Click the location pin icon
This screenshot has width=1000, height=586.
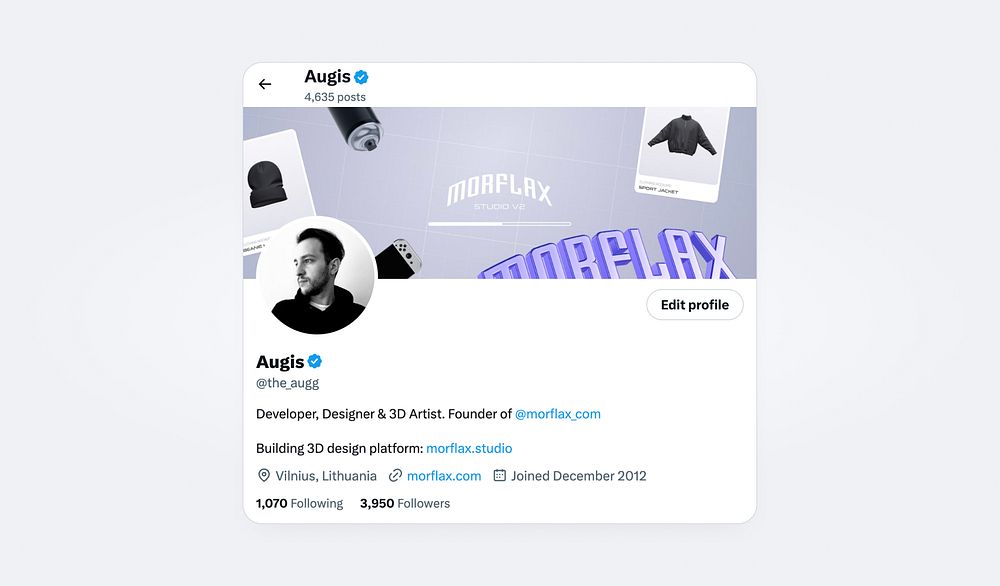(263, 476)
